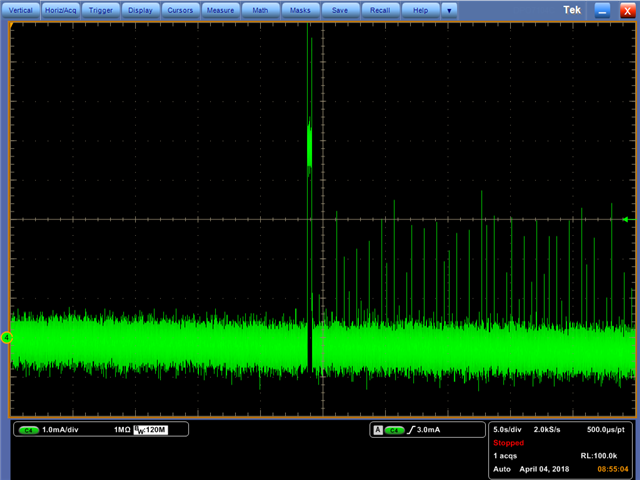Click the 1MΩ input termination readout
The width and height of the screenshot is (640, 480).
point(122,430)
